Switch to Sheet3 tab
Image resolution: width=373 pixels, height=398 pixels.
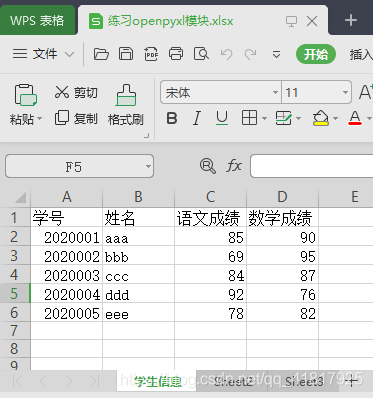tap(304, 381)
